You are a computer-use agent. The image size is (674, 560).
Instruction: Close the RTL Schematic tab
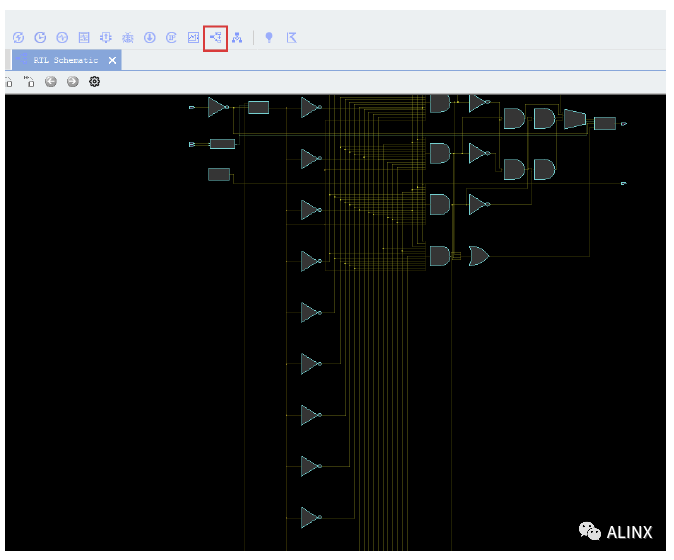coord(112,60)
